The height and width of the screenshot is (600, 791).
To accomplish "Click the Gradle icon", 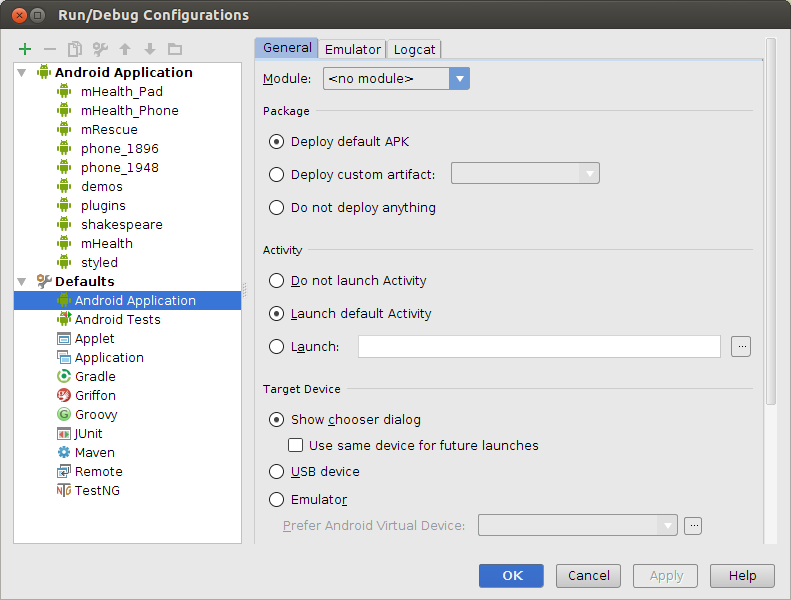I will [x=64, y=376].
